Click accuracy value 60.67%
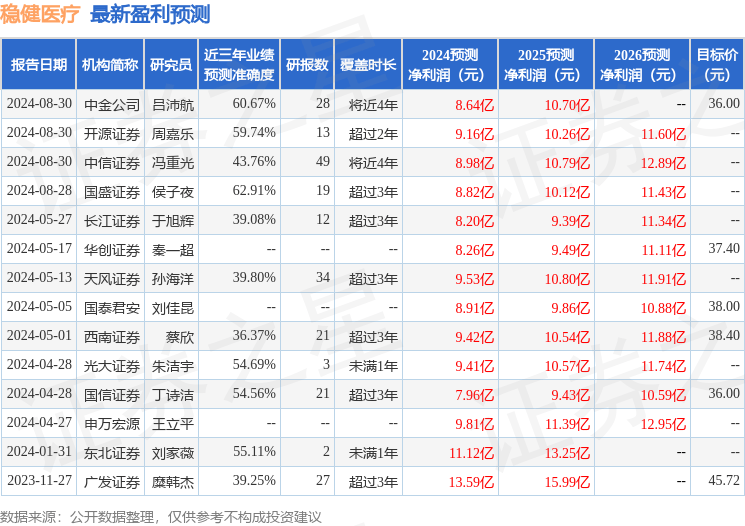745x526 pixels. coord(254,104)
